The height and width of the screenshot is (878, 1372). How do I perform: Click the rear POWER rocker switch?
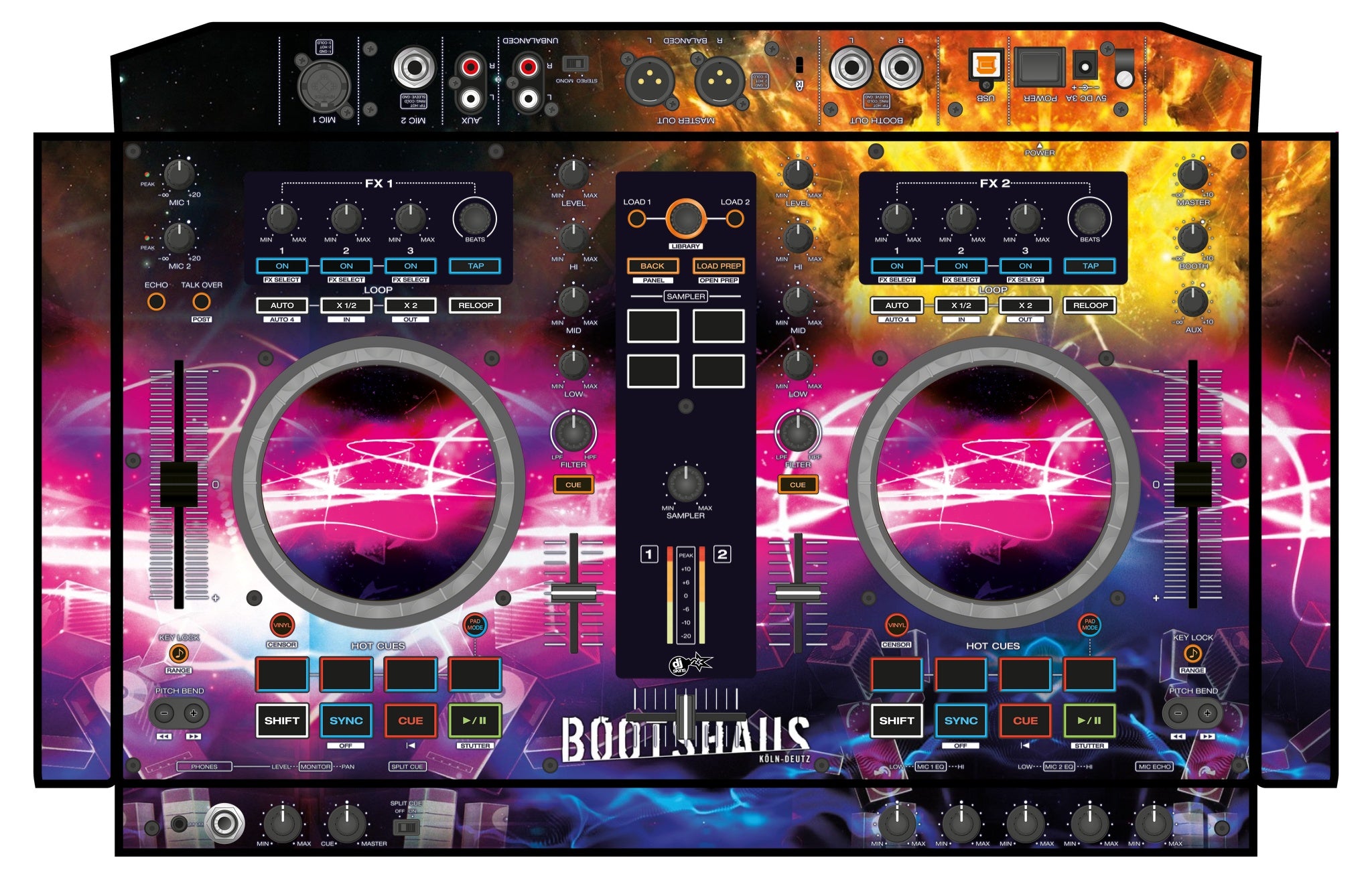(1038, 67)
